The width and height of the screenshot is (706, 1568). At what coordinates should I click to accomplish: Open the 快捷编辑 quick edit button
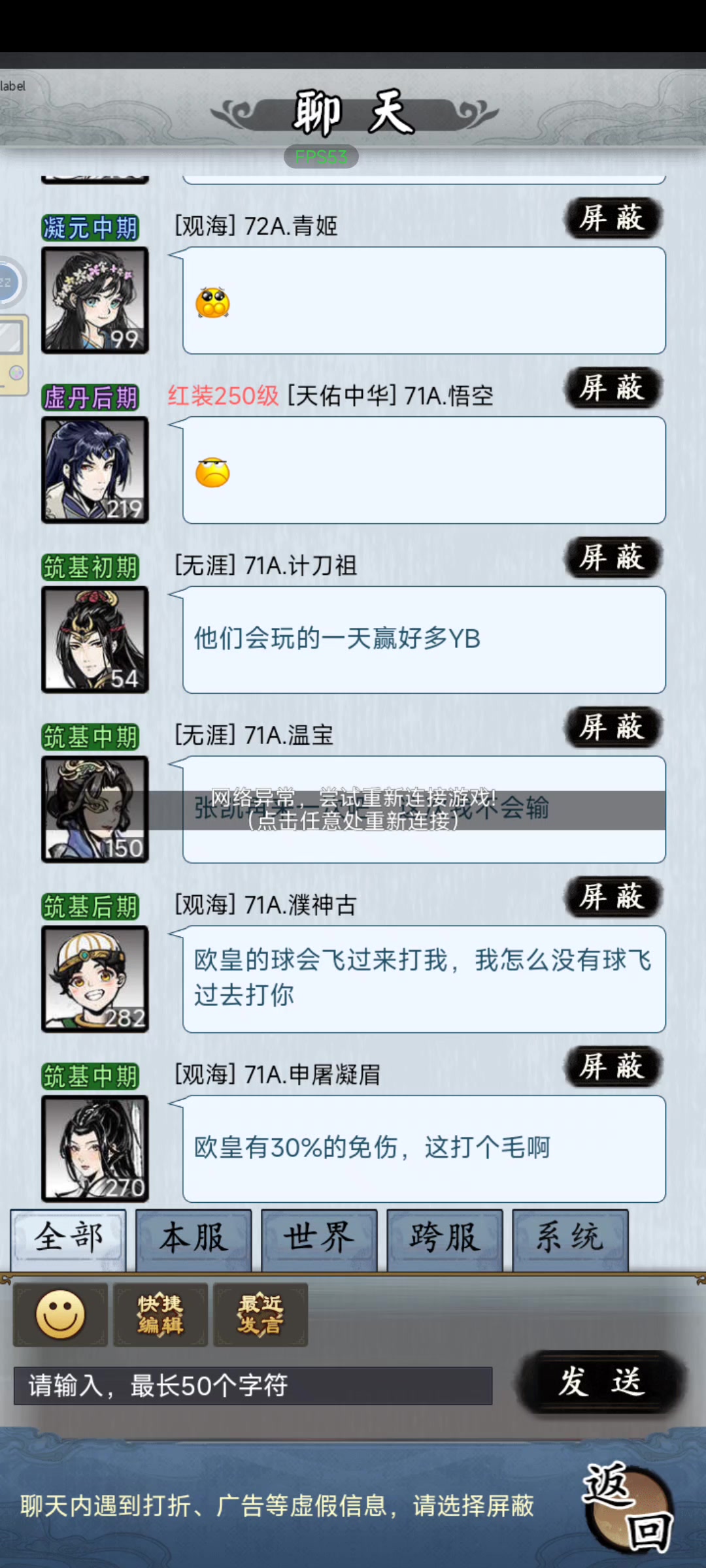(161, 1315)
